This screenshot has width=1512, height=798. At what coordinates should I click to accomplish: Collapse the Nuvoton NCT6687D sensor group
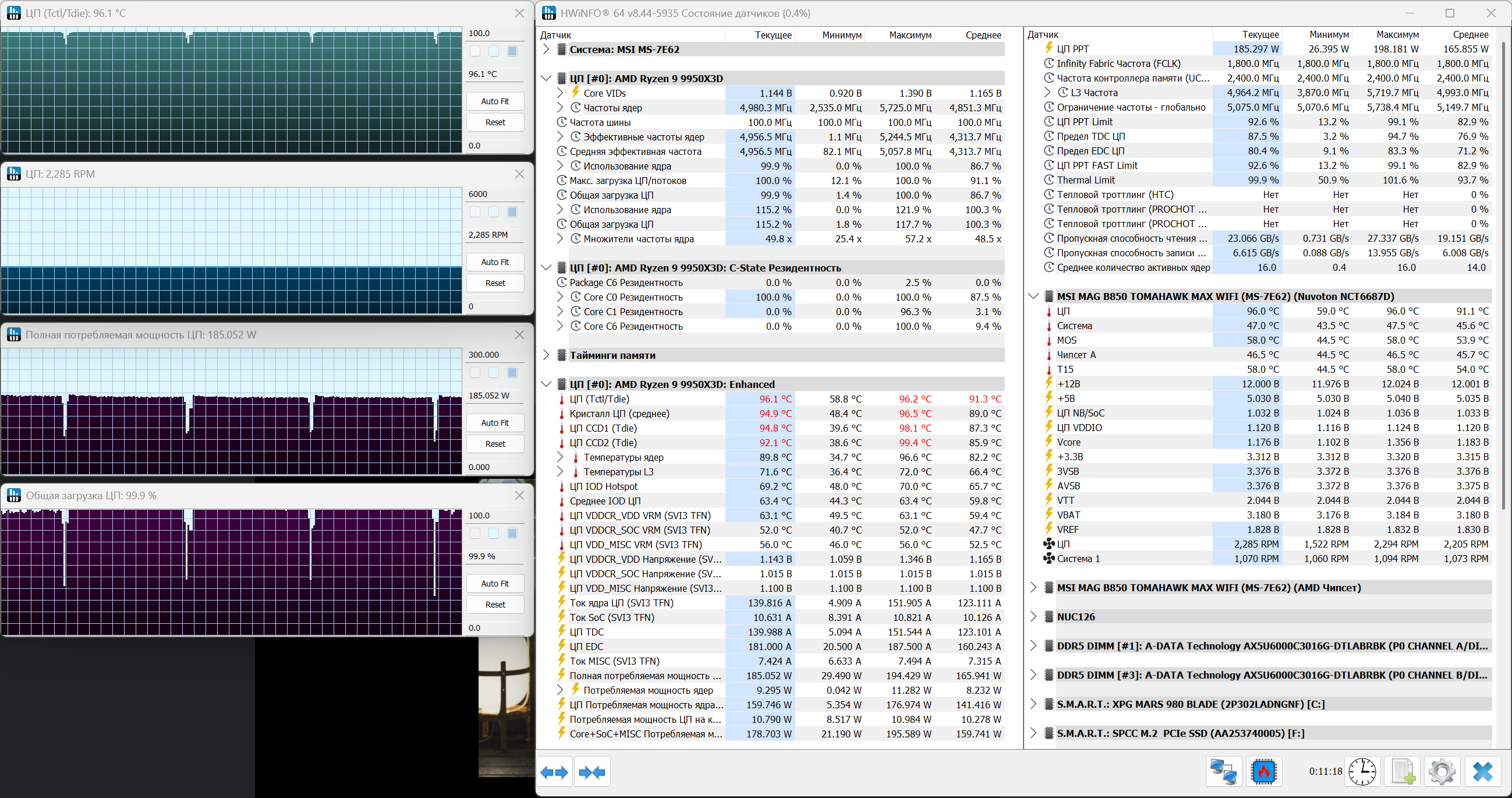1033,296
